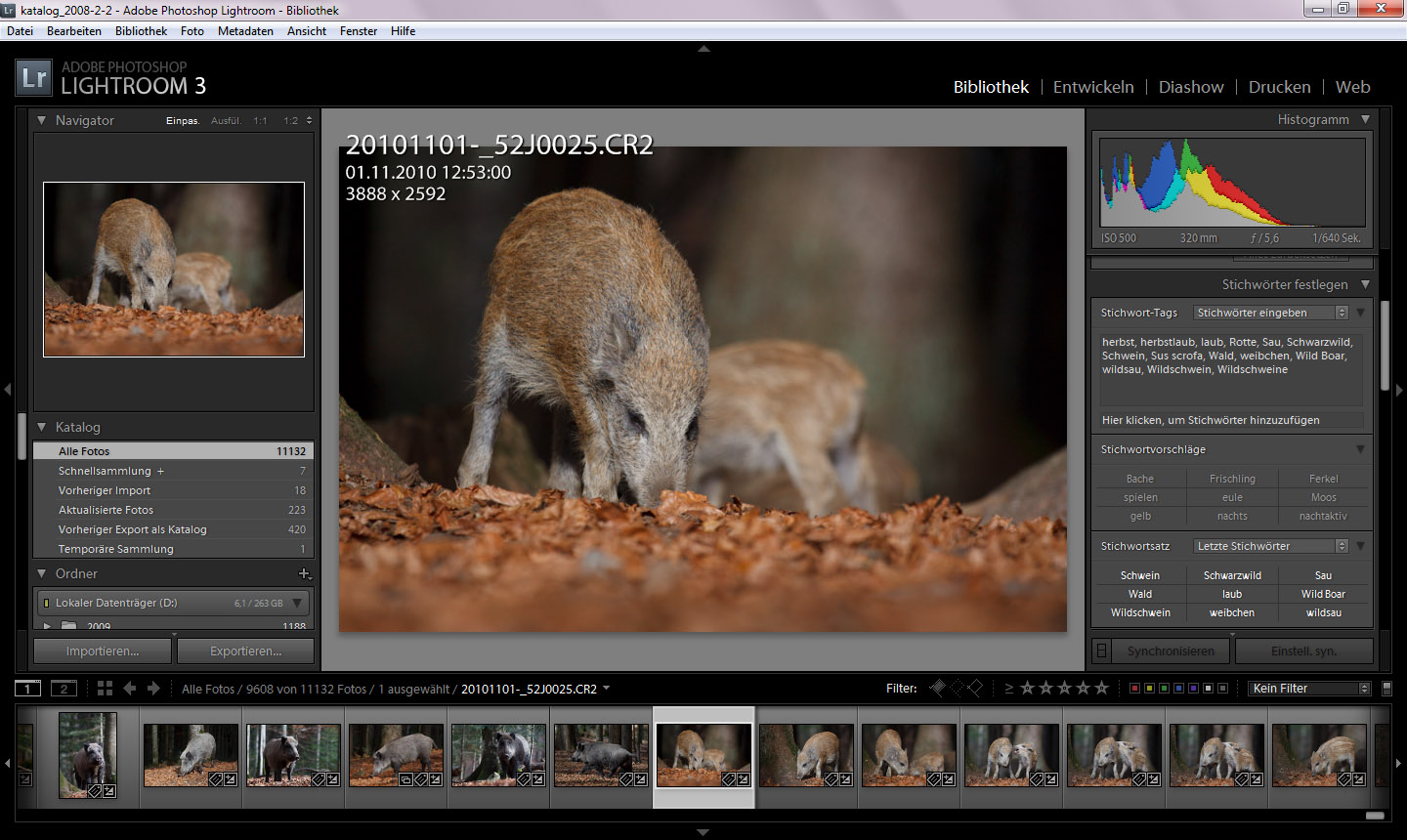Collapse the Histogramm panel

coord(1365,119)
